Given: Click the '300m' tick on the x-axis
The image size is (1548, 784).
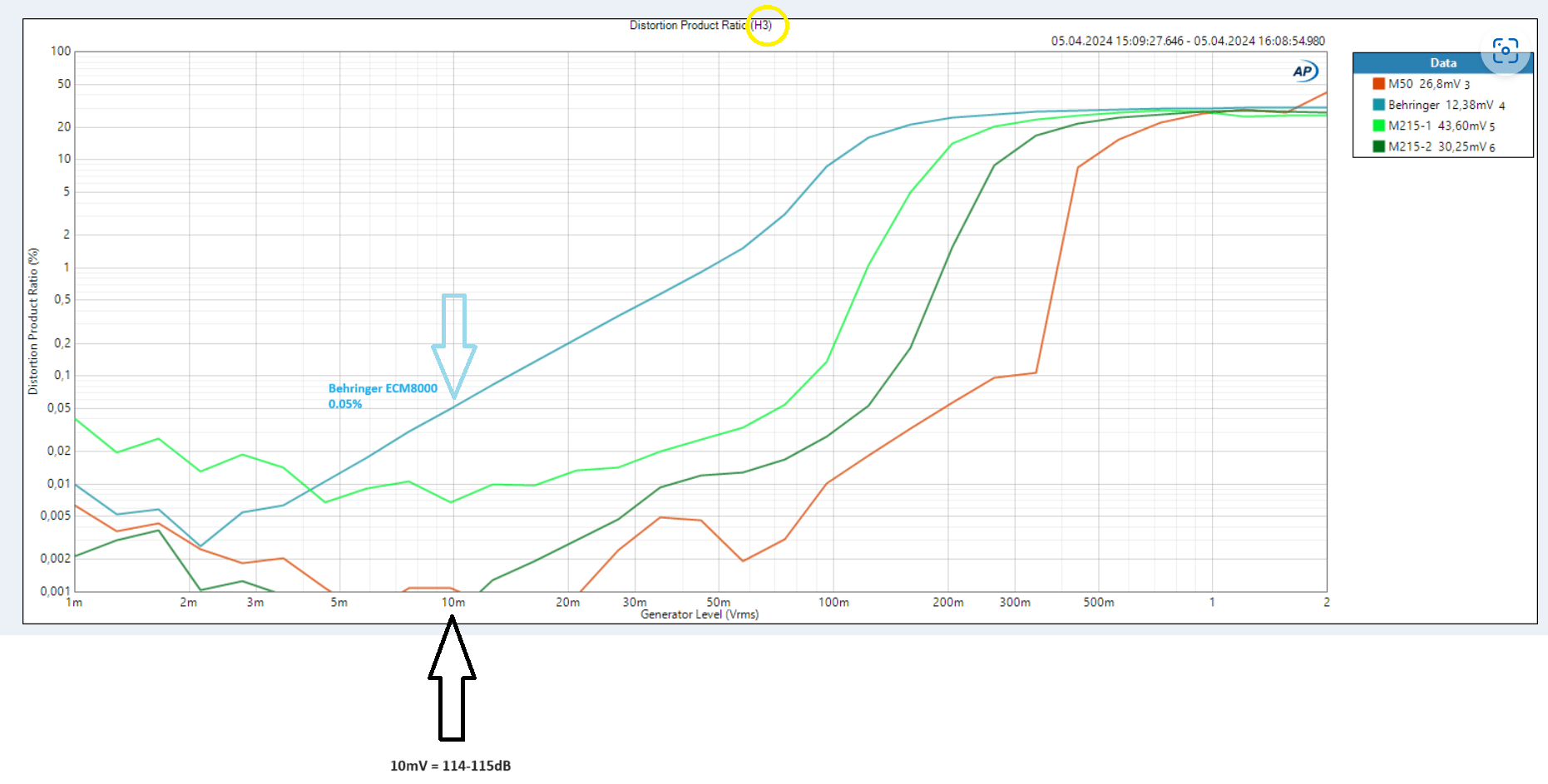Looking at the screenshot, I should pyautogui.click(x=1015, y=602).
